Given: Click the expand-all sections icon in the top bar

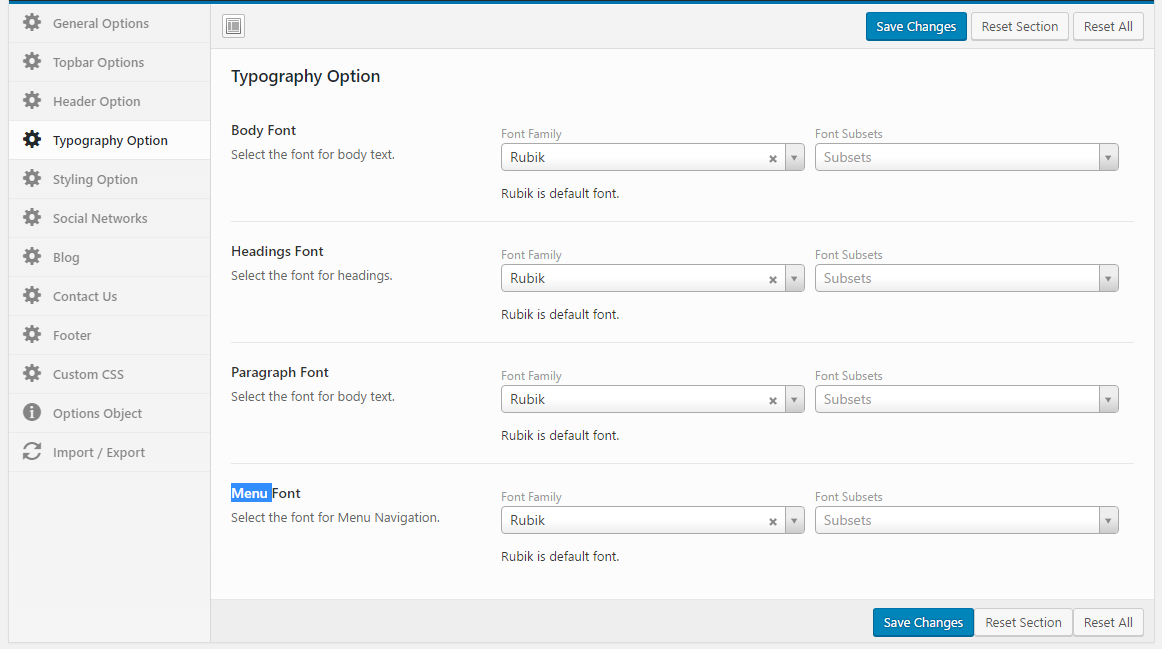Looking at the screenshot, I should point(233,27).
